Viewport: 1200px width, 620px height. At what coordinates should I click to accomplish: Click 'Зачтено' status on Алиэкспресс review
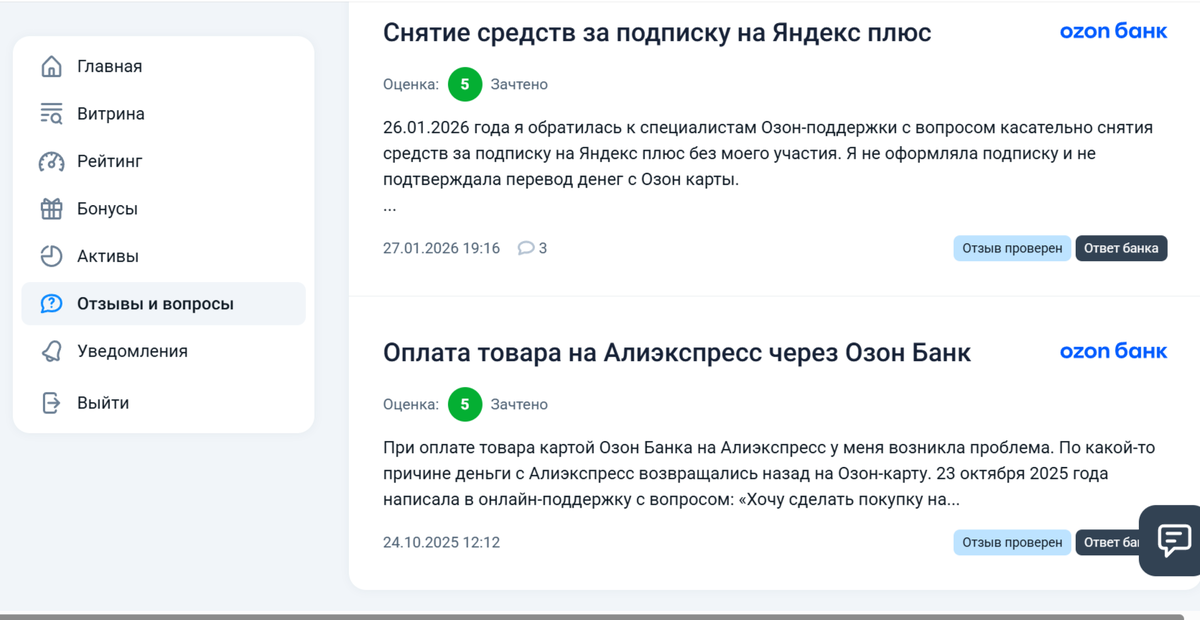(x=519, y=405)
